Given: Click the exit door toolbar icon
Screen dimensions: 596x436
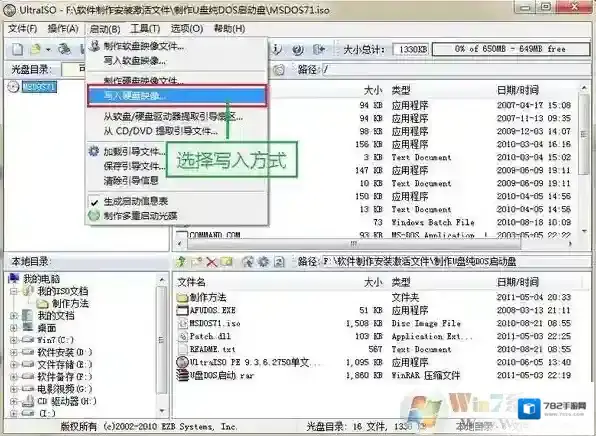Looking at the screenshot, I should pos(319,49).
